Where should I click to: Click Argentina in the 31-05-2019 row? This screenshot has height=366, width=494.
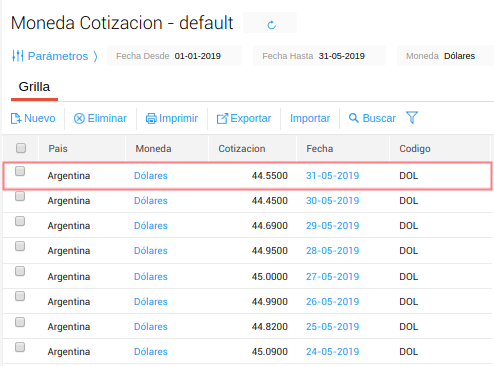point(69,176)
